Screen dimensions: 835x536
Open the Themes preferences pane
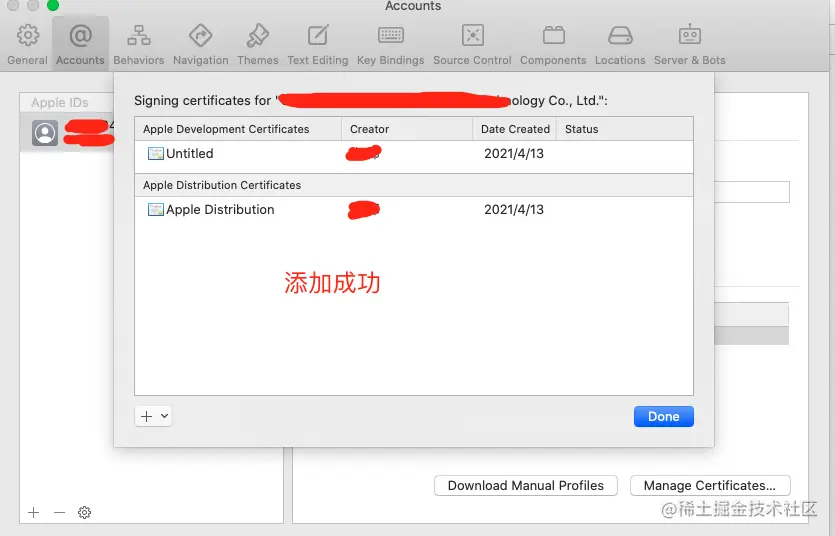(258, 45)
